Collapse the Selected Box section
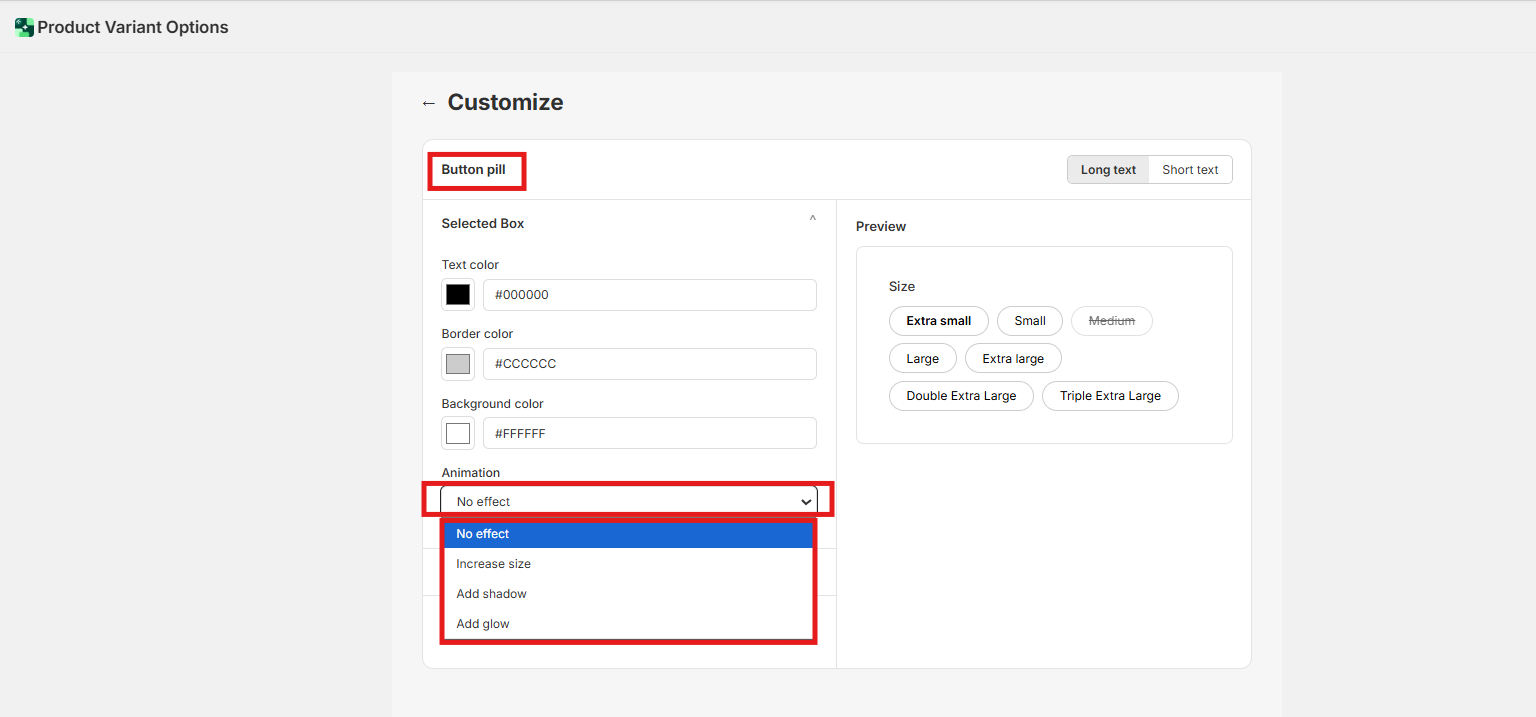This screenshot has width=1536, height=717. (812, 219)
